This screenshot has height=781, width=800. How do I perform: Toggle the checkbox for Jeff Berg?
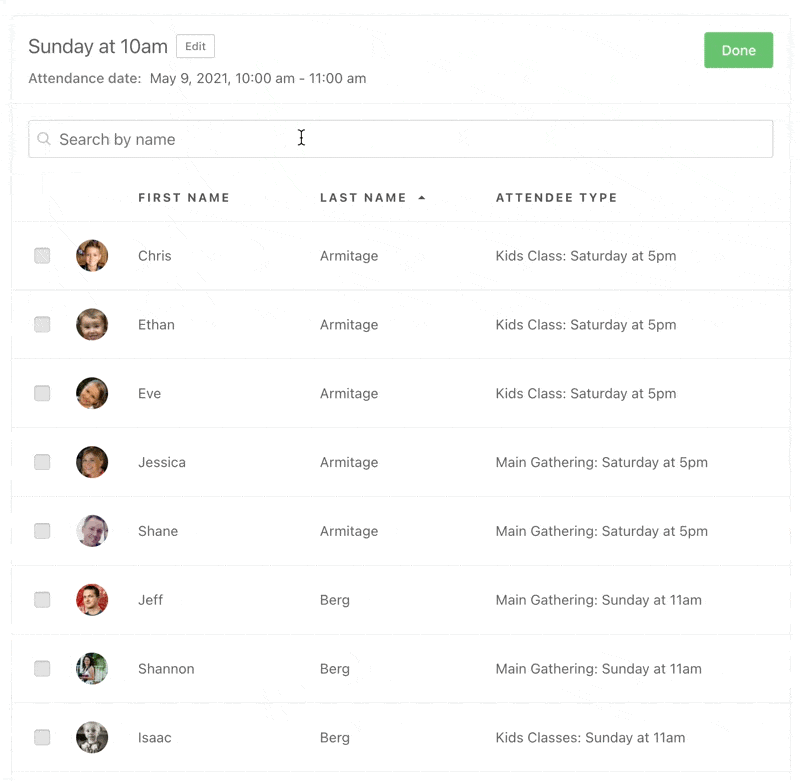click(42, 600)
